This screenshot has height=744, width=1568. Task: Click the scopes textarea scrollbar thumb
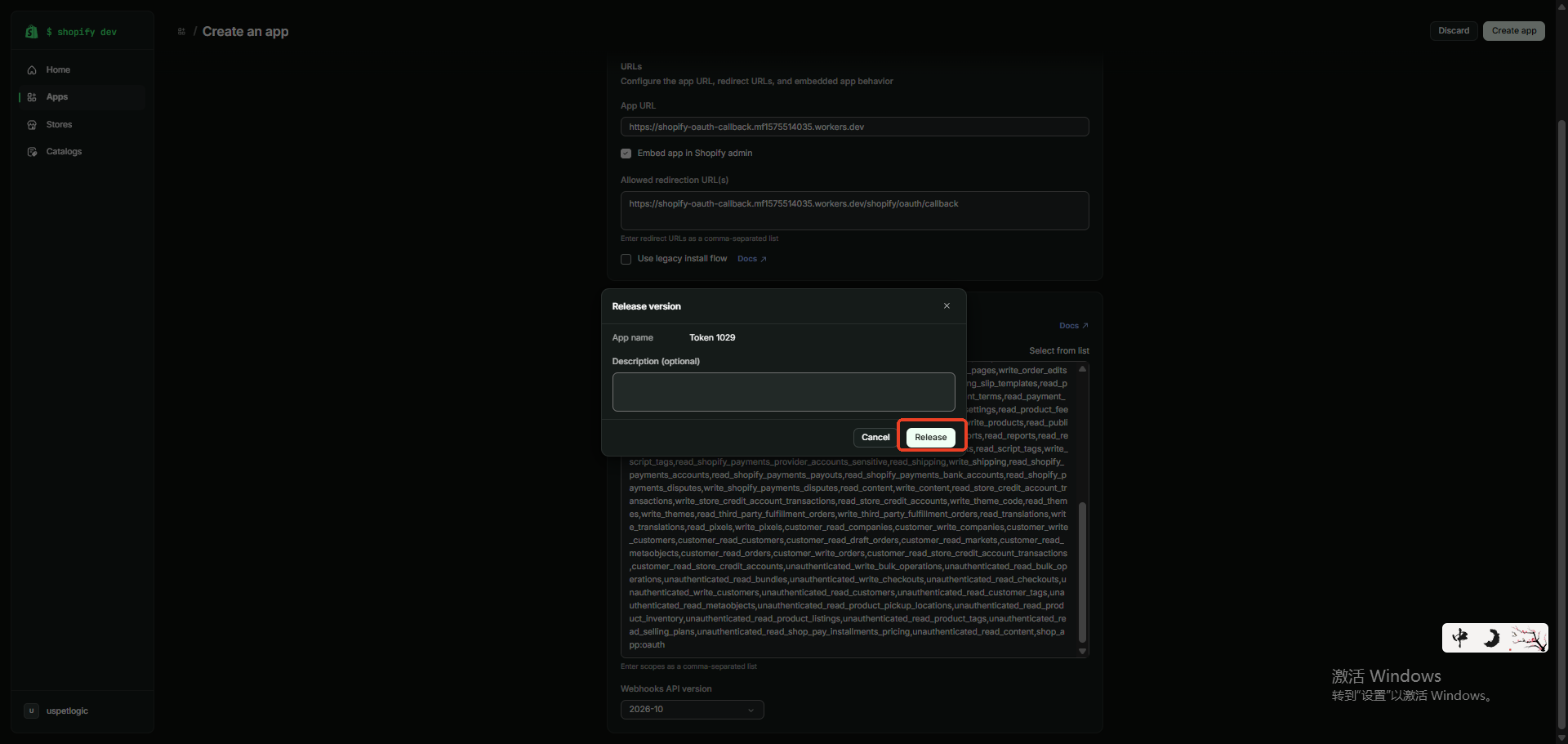point(1083,572)
